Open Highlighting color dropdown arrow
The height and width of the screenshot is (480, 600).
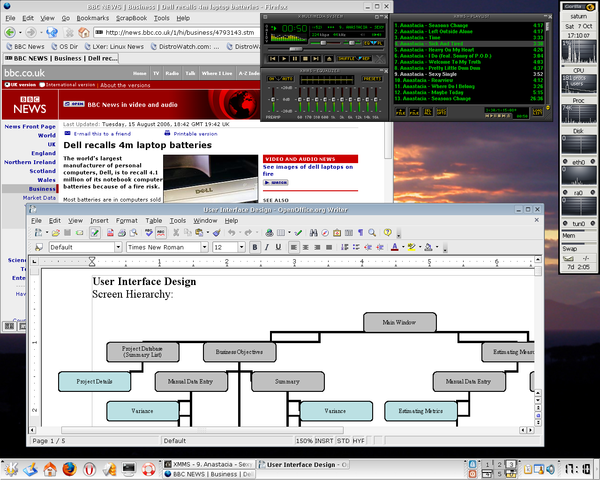pos(420,247)
